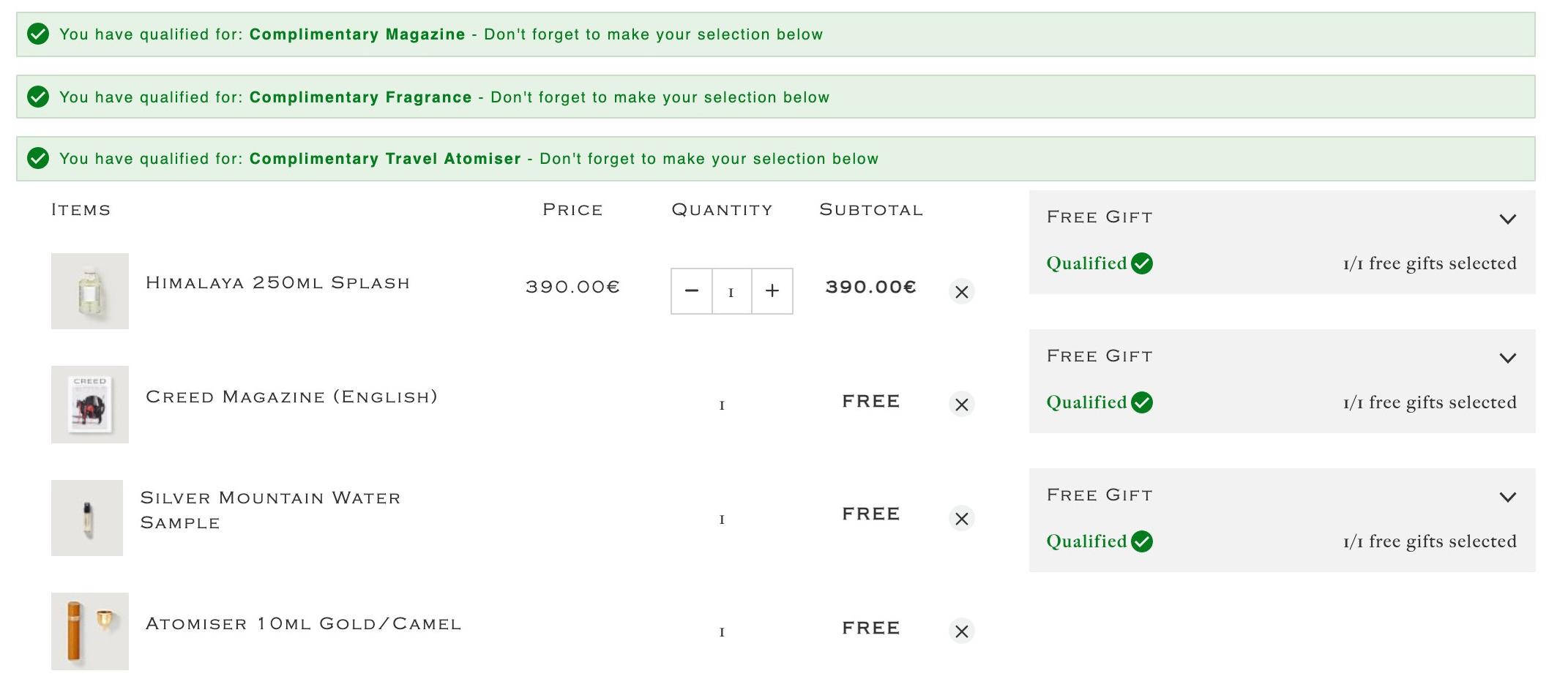1568x698 pixels.
Task: Expand the second Free Gift panel chevron
Action: (1507, 357)
